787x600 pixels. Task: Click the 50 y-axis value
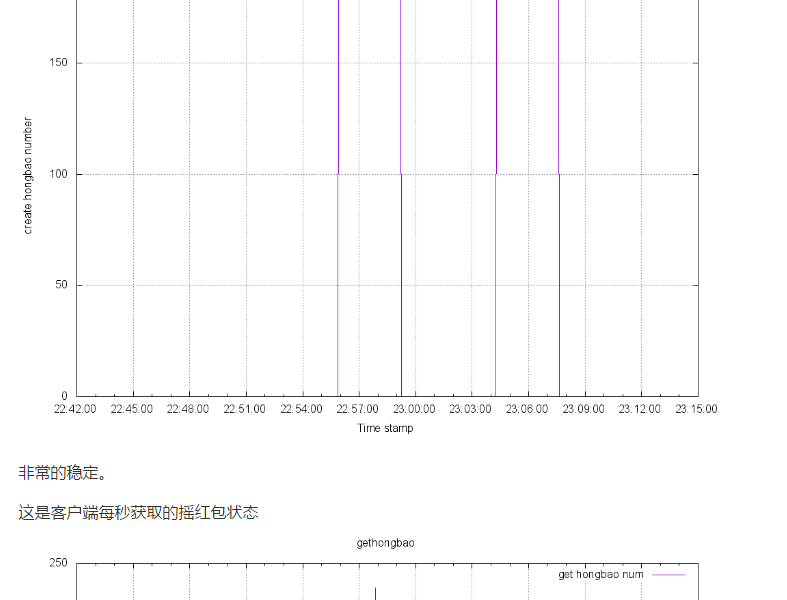(61, 285)
